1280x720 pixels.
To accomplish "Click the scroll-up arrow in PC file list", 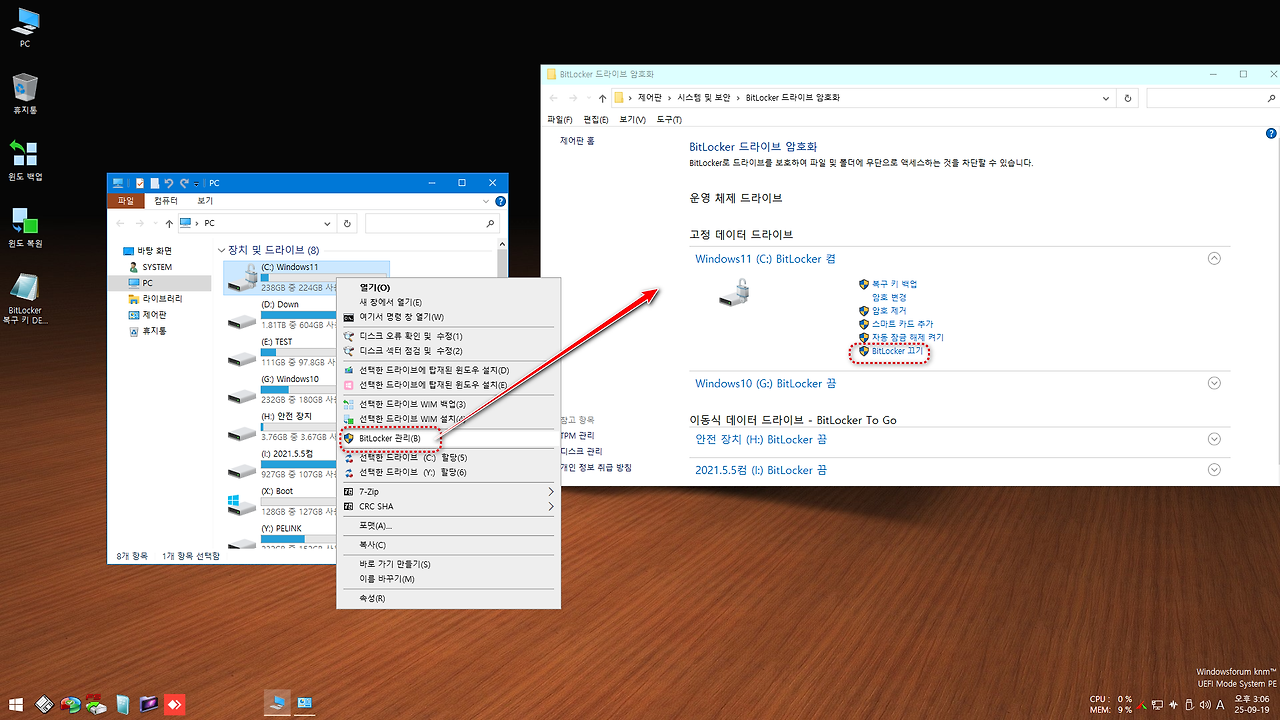I will [x=502, y=245].
